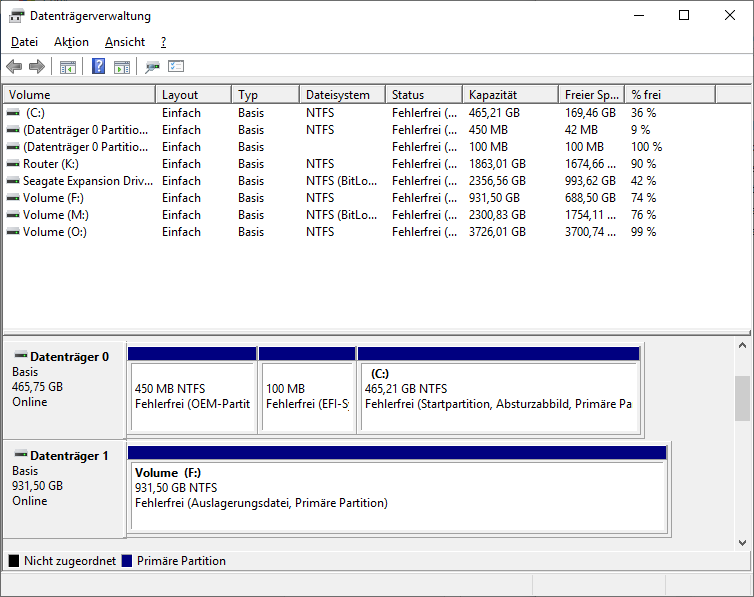Click the black Nicht zugeordnet legend swatch
Viewport: 754px width, 597px height.
coord(14,561)
